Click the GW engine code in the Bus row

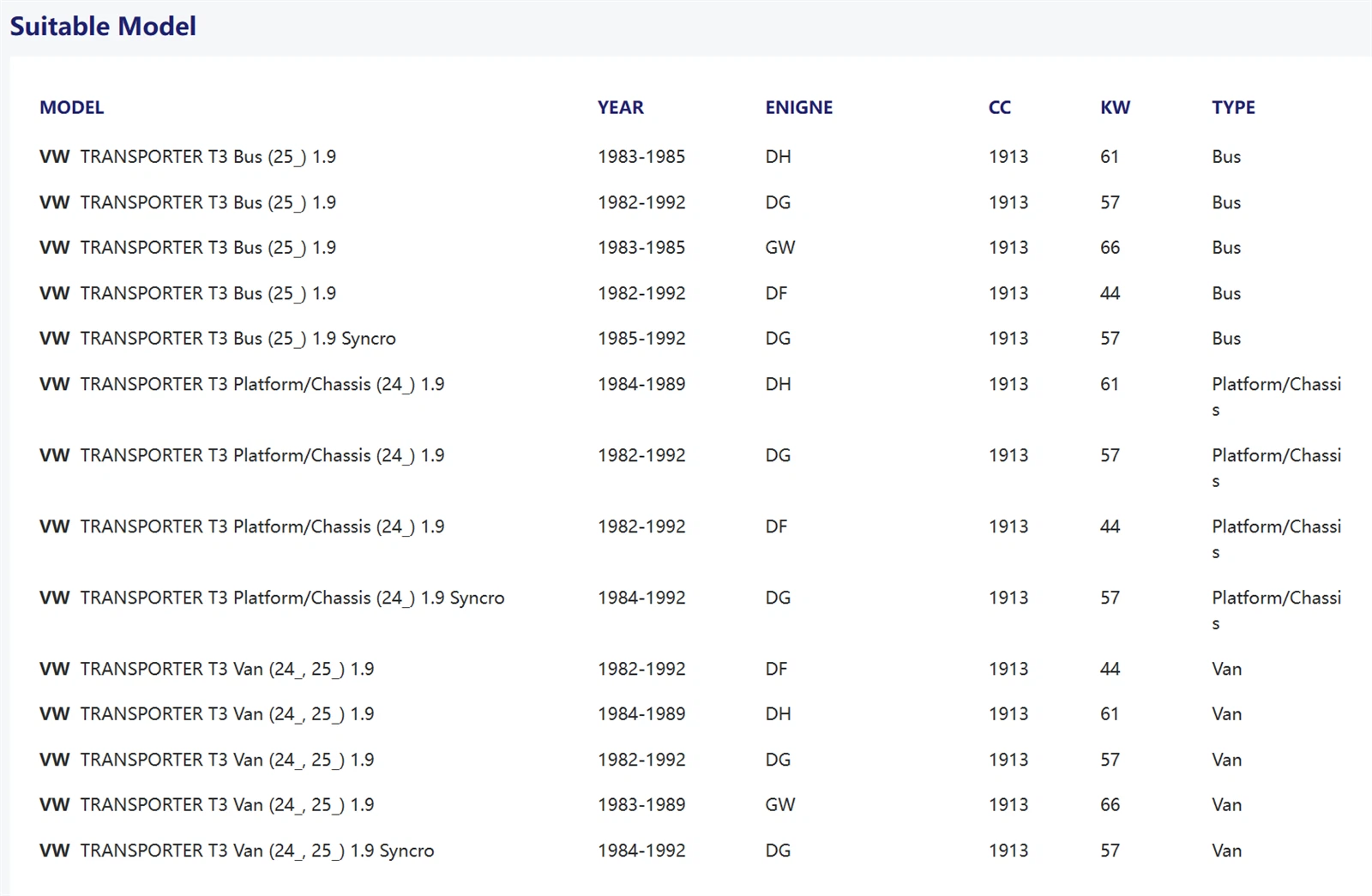[780, 248]
